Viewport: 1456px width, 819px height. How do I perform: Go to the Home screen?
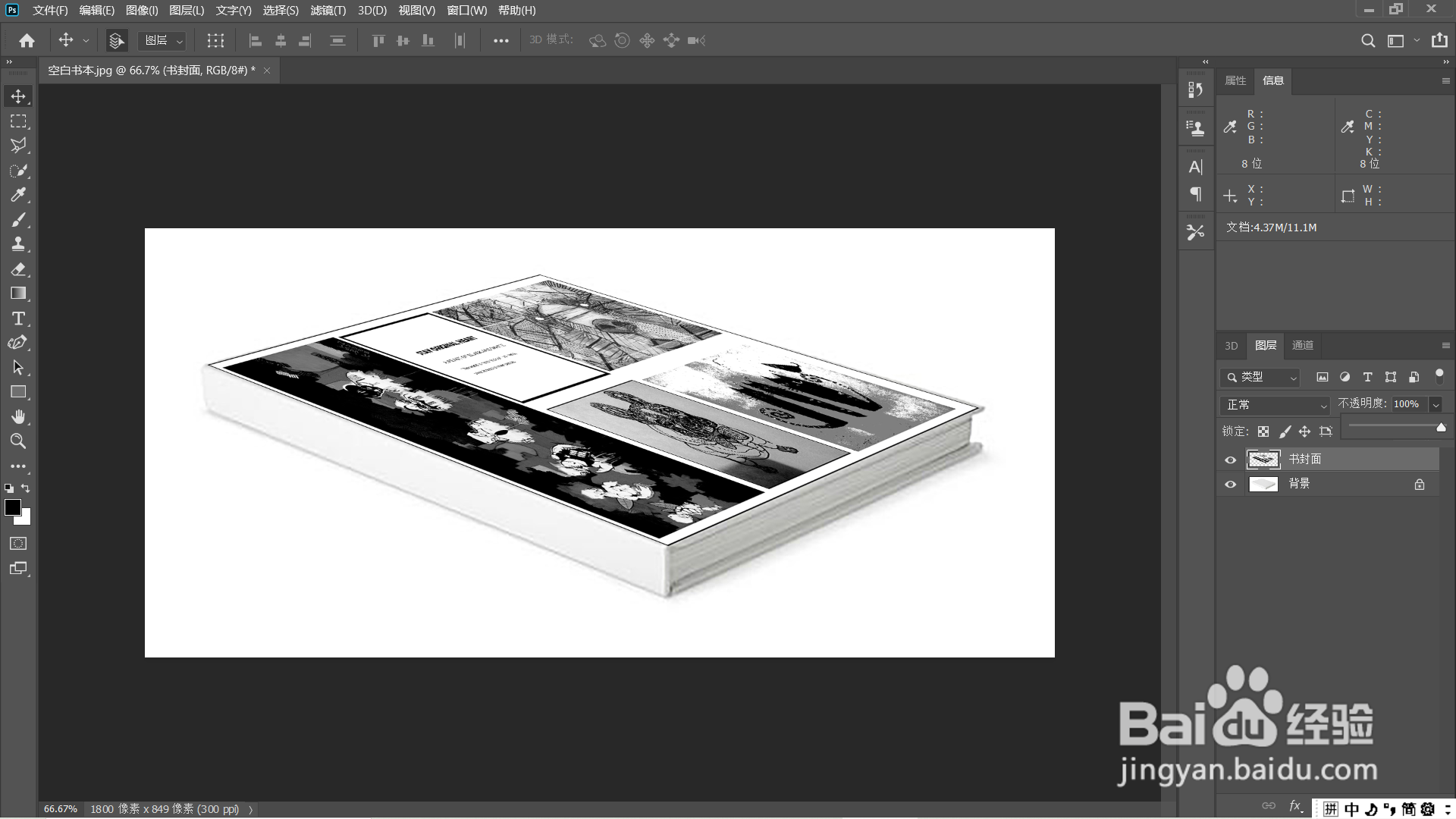tap(27, 41)
